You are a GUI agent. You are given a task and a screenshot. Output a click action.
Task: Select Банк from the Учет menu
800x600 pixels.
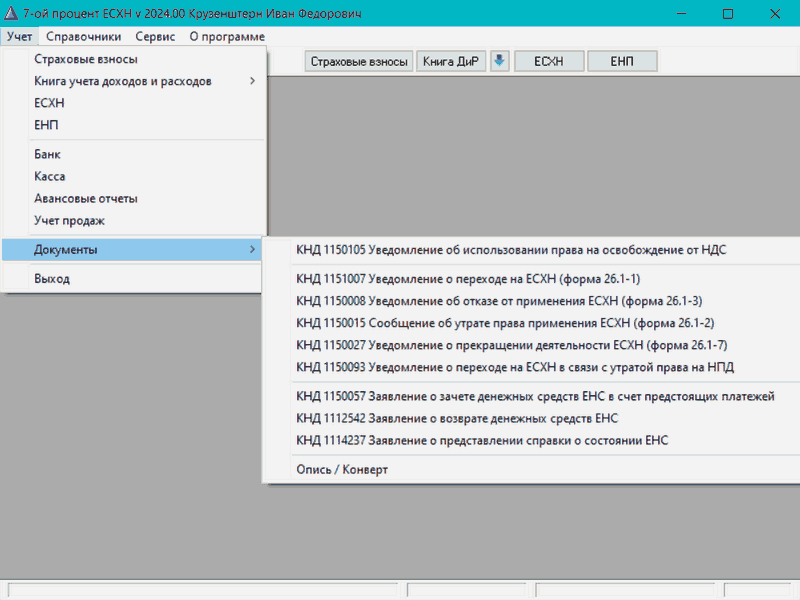point(48,154)
